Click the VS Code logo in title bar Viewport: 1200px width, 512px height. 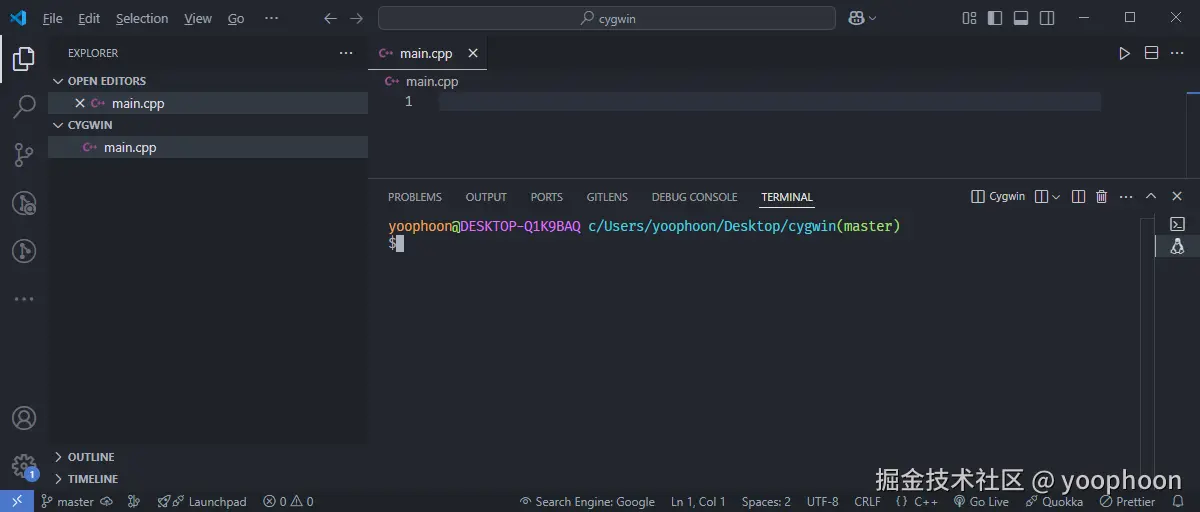18,18
